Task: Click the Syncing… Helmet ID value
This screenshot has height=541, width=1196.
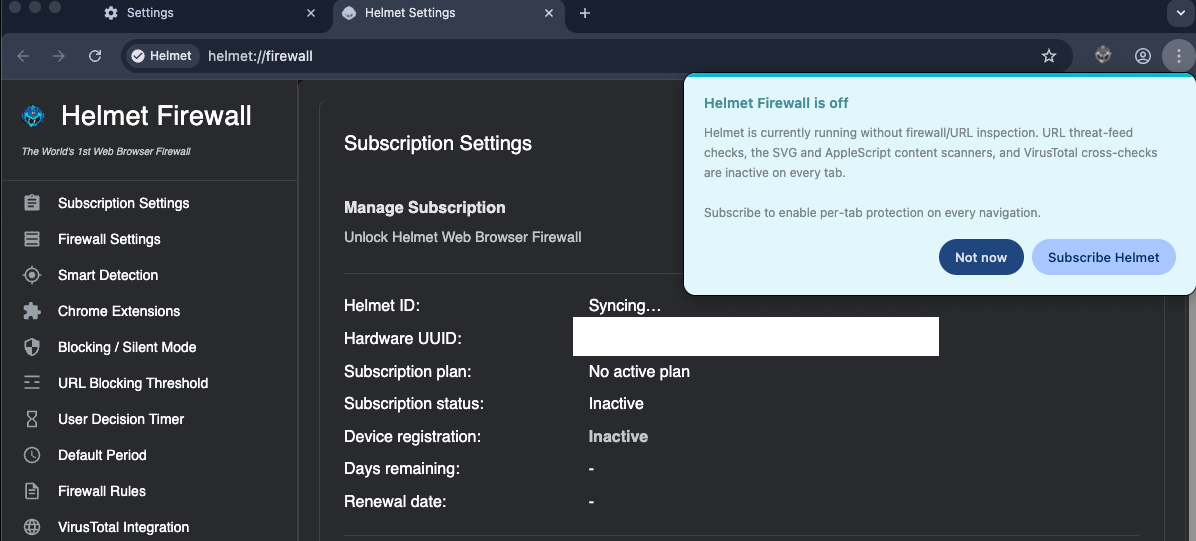Action: [x=625, y=306]
